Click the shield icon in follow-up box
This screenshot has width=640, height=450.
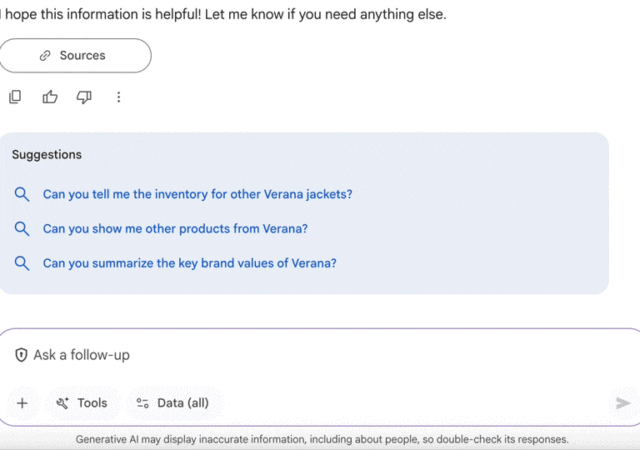(21, 355)
